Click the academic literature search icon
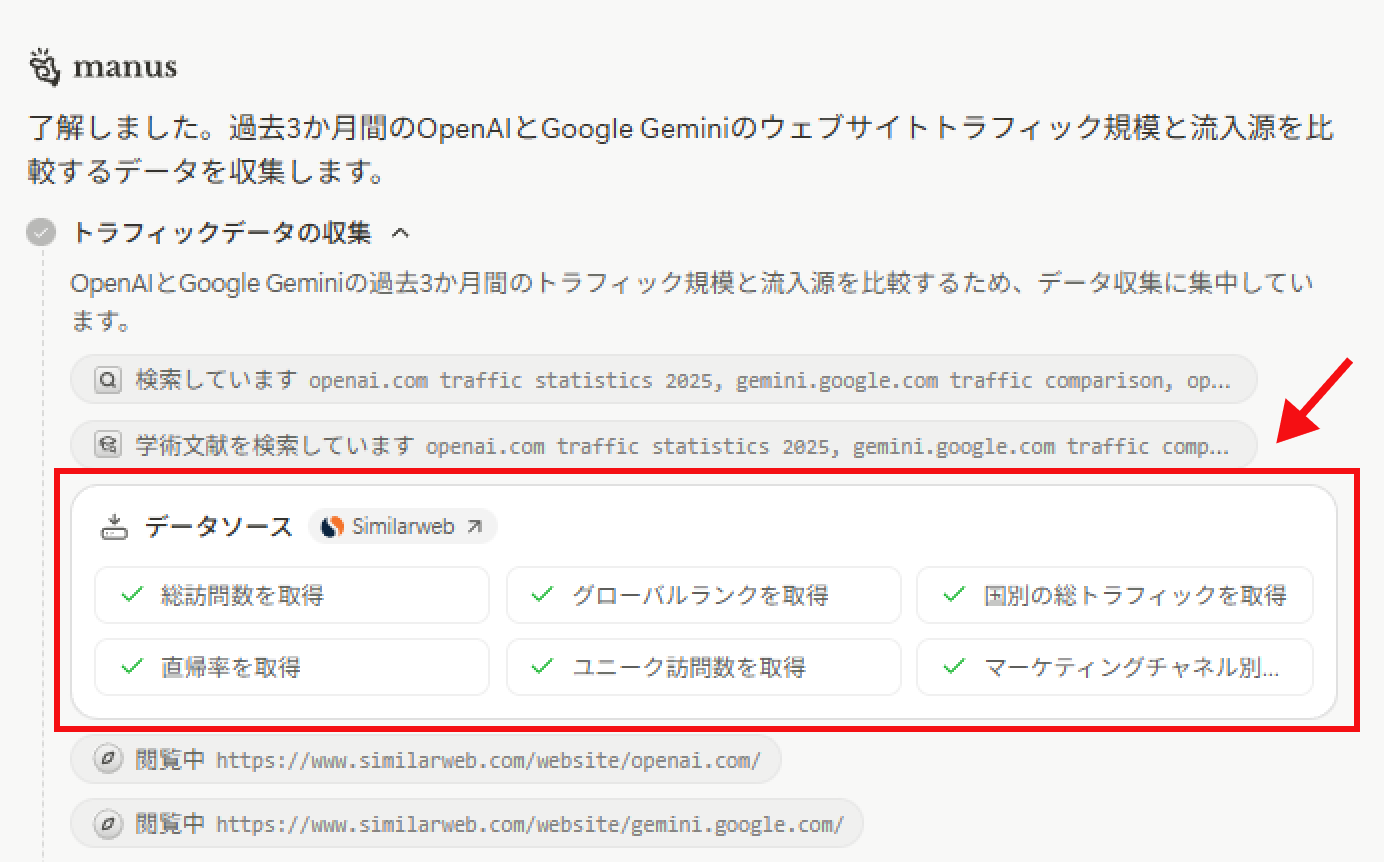Viewport: 1384px width, 862px height. [108, 445]
